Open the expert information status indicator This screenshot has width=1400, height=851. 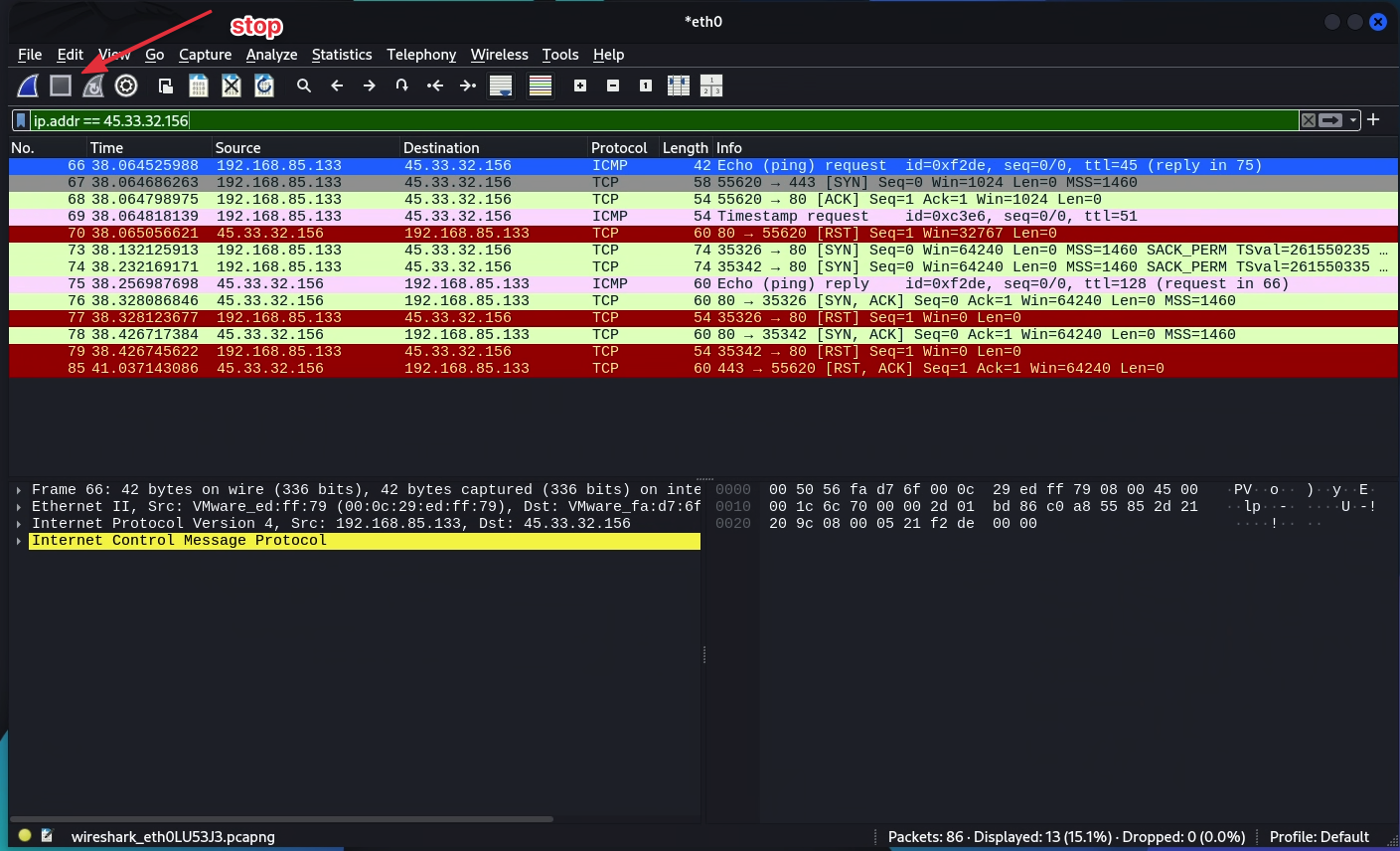tap(25, 836)
